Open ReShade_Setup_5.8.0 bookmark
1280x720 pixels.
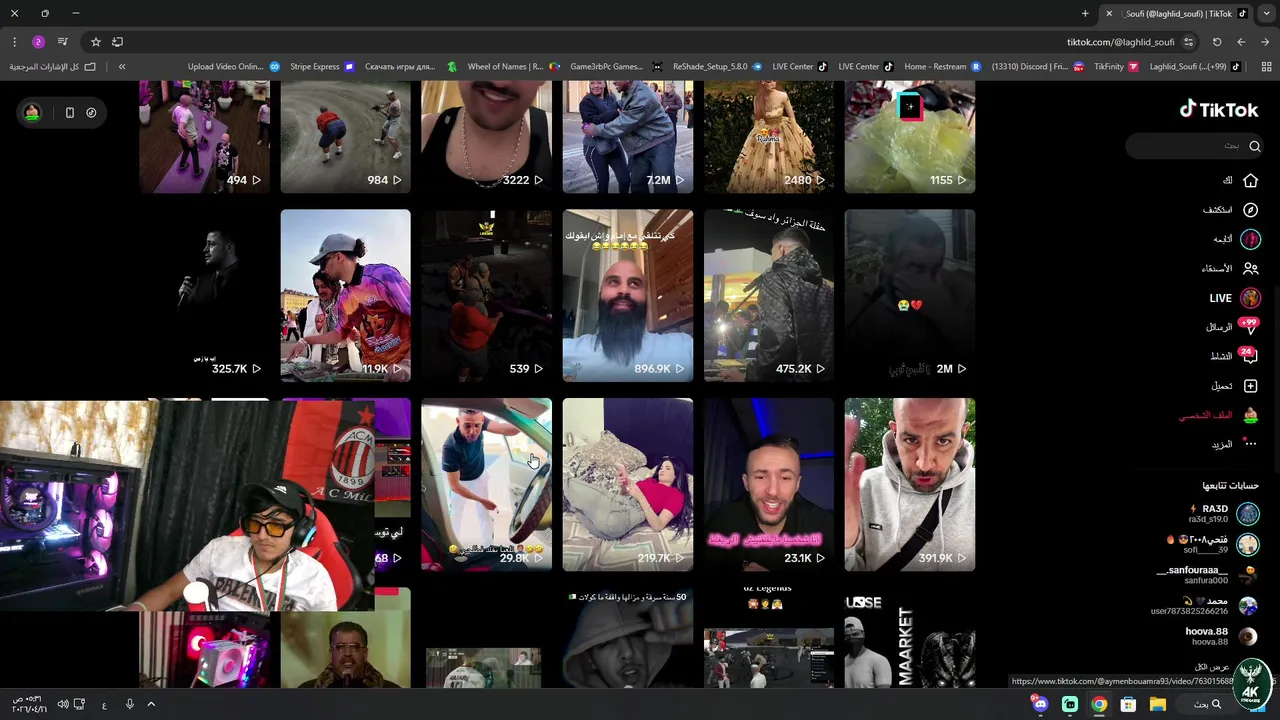[x=717, y=67]
